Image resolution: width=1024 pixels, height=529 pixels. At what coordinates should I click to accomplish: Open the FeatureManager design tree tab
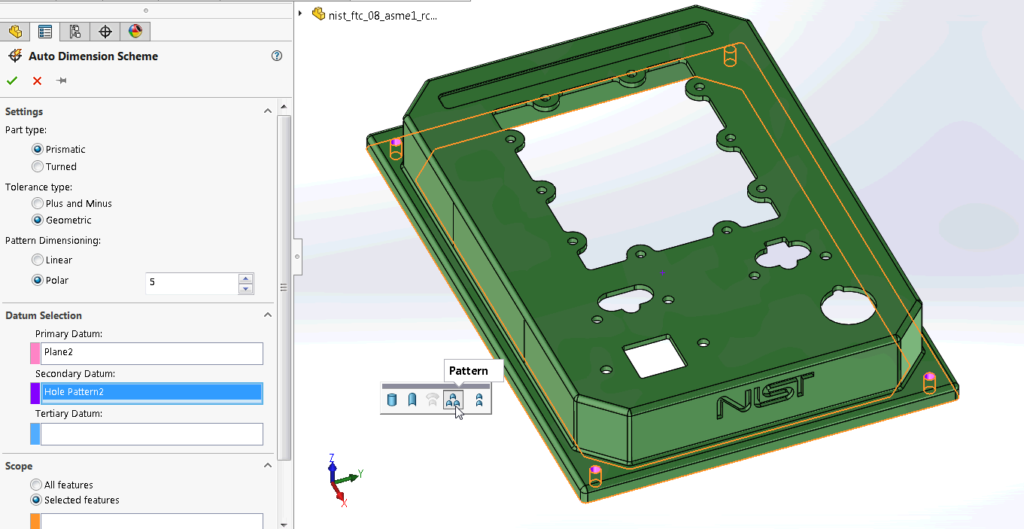(15, 31)
